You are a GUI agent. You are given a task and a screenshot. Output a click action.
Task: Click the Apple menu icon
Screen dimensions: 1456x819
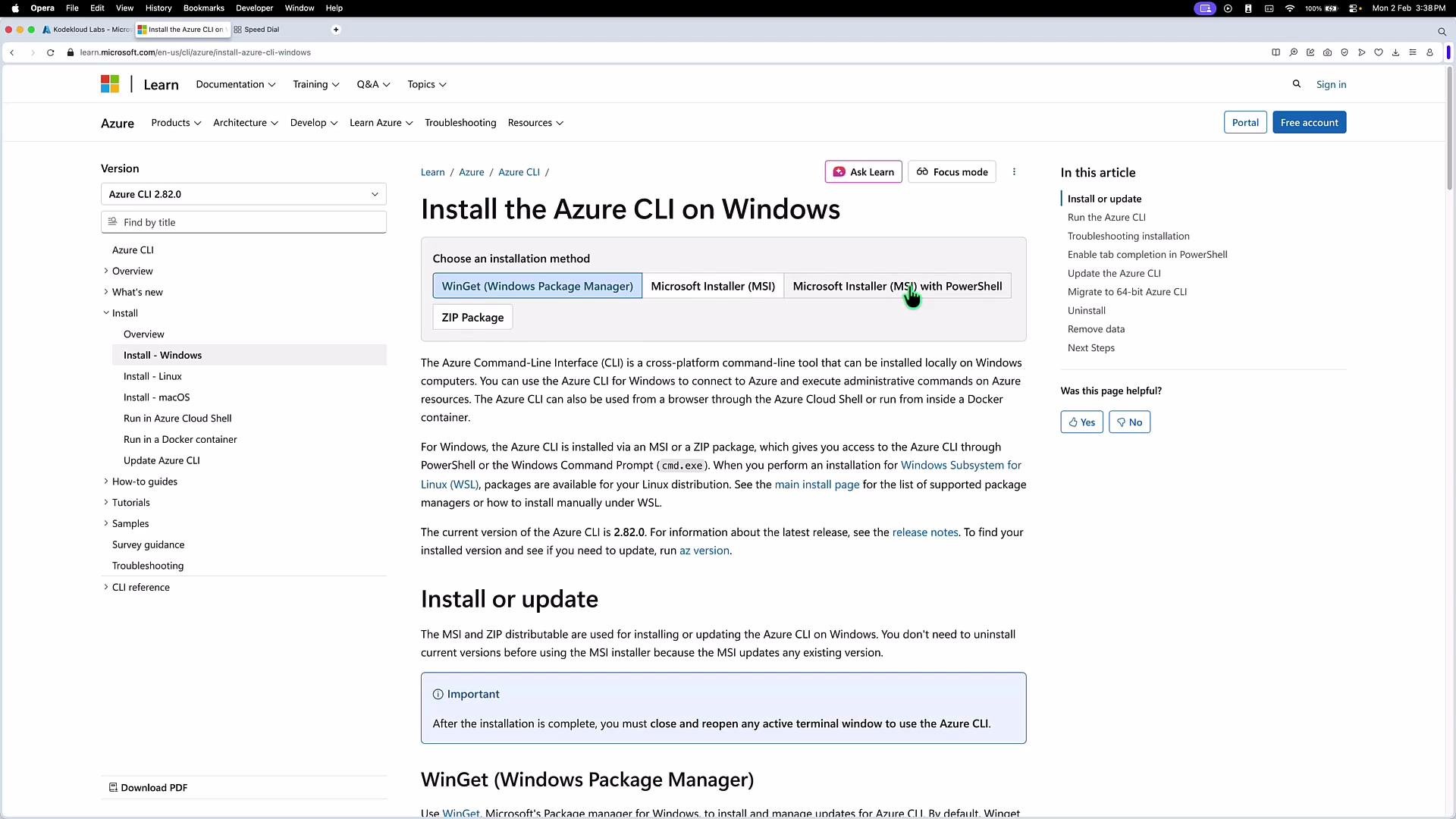(15, 8)
